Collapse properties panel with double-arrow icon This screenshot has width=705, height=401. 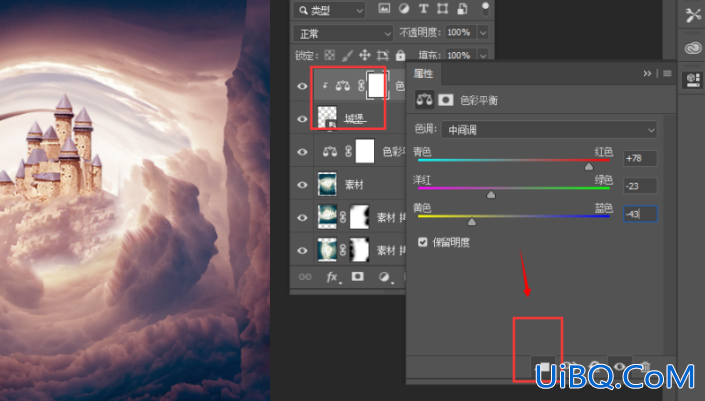(x=647, y=74)
